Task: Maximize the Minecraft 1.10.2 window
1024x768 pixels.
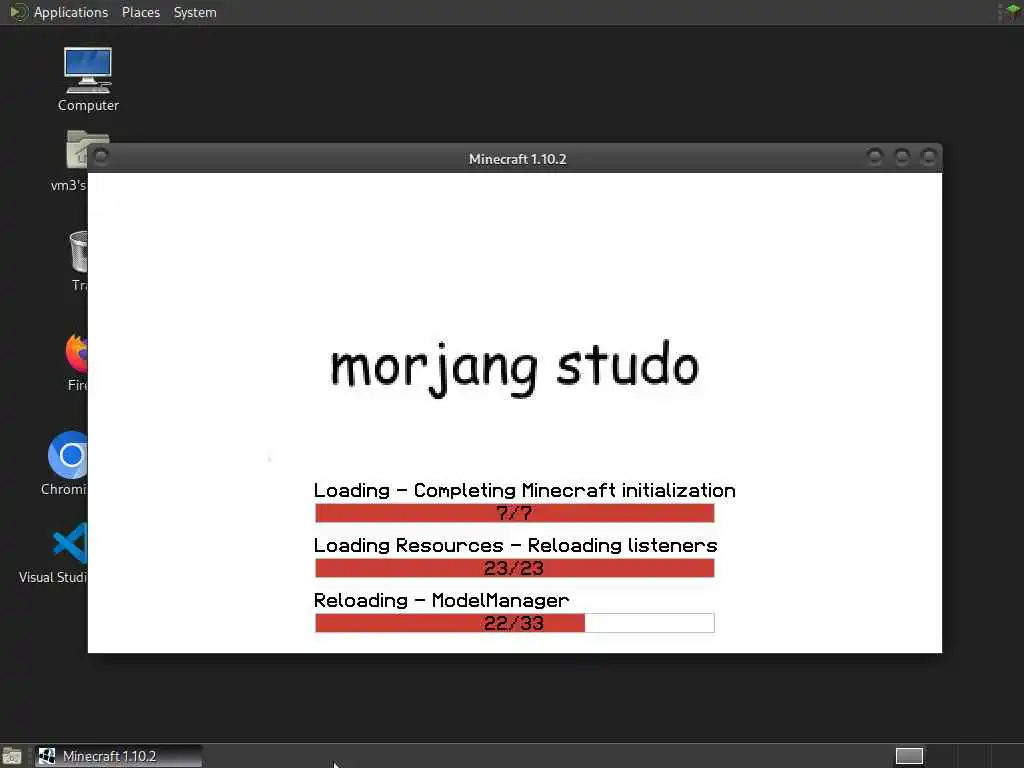Action: (x=902, y=157)
